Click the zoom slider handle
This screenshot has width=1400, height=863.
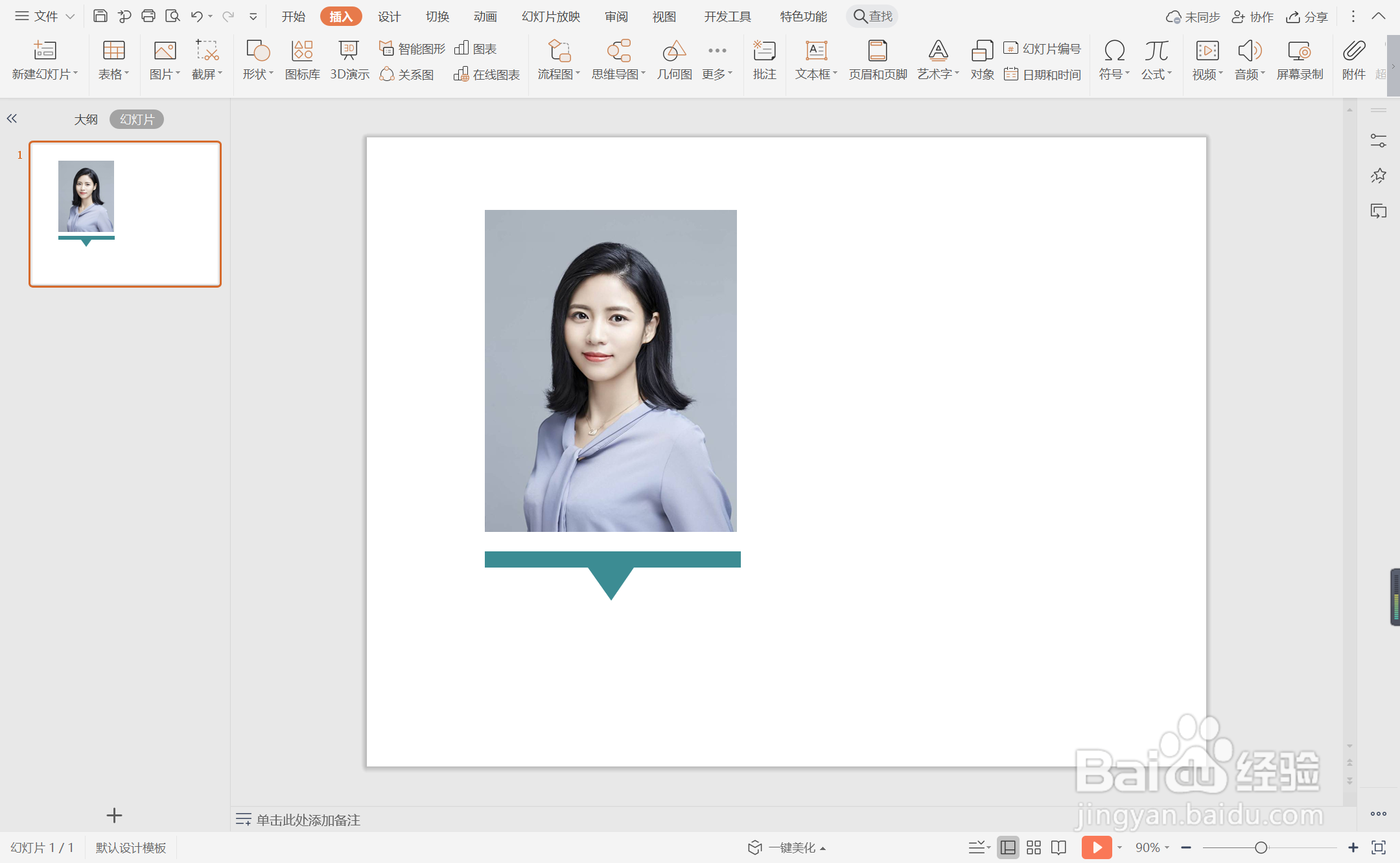(x=1261, y=847)
